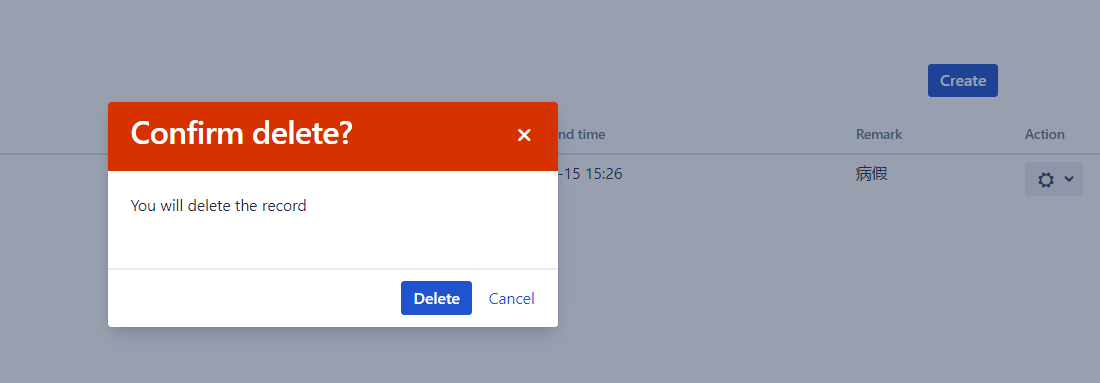Image resolution: width=1100 pixels, height=383 pixels.
Task: Click "You will delete the record" message
Action: (x=218, y=206)
